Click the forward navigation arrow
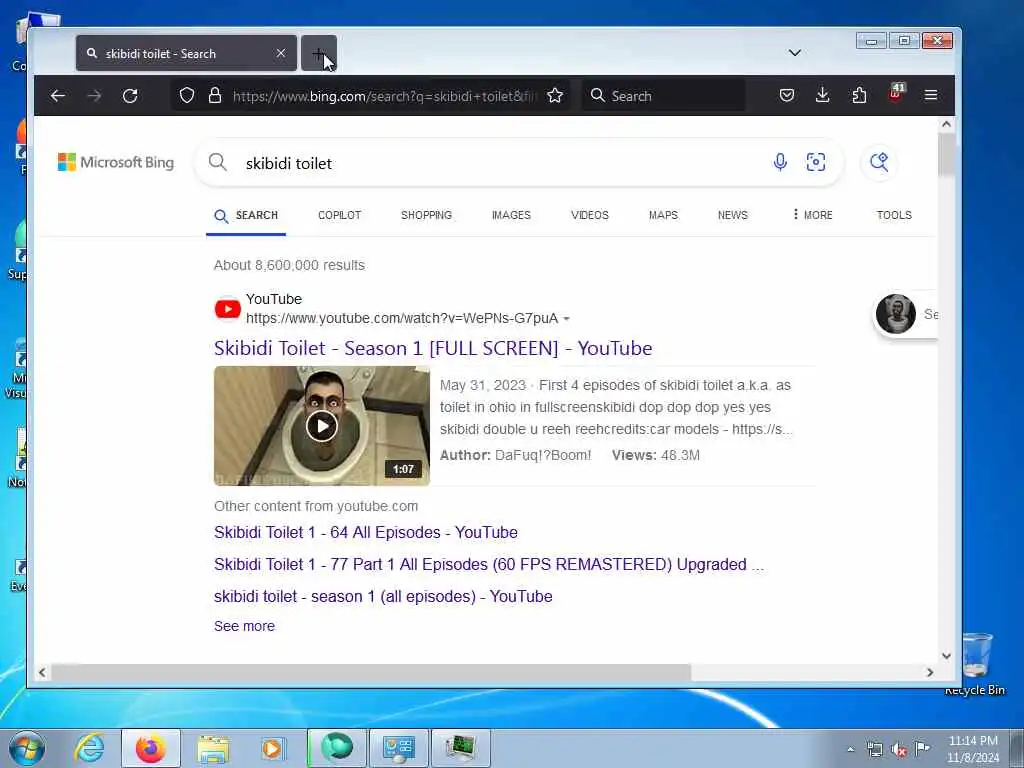This screenshot has height=768, width=1024. [x=94, y=96]
